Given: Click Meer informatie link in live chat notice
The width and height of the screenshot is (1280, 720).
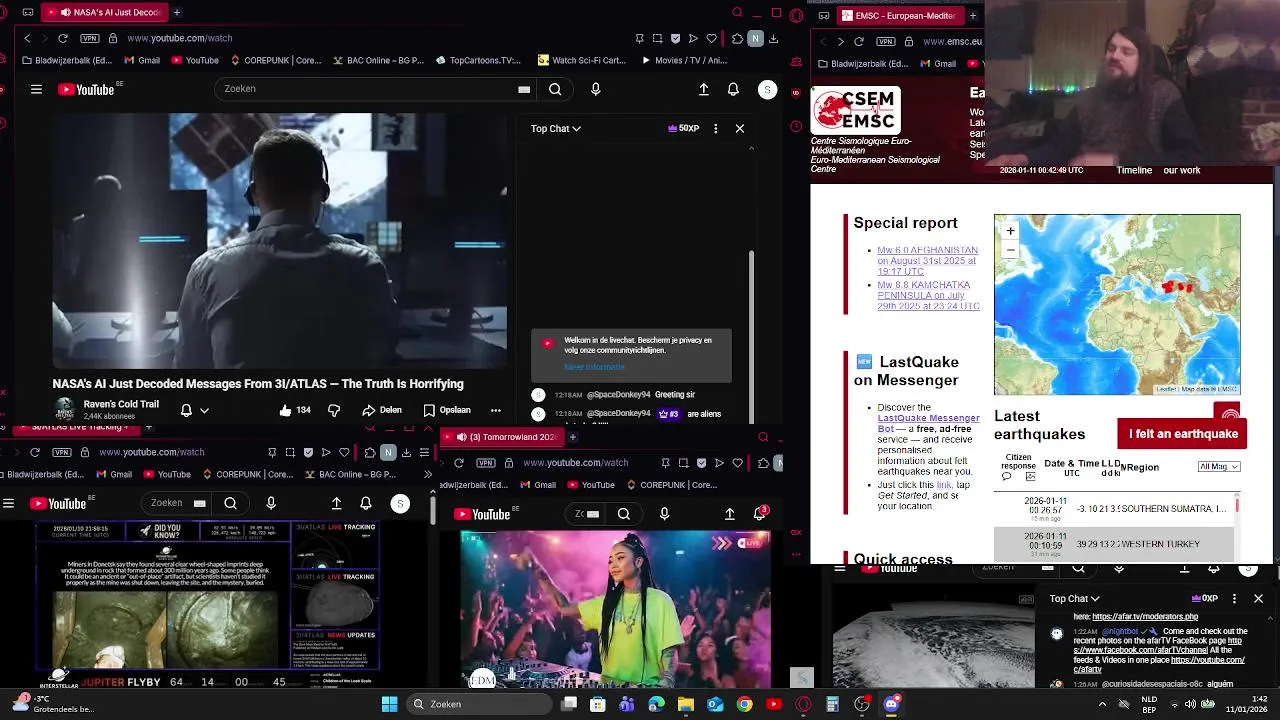Looking at the screenshot, I should [x=595, y=367].
